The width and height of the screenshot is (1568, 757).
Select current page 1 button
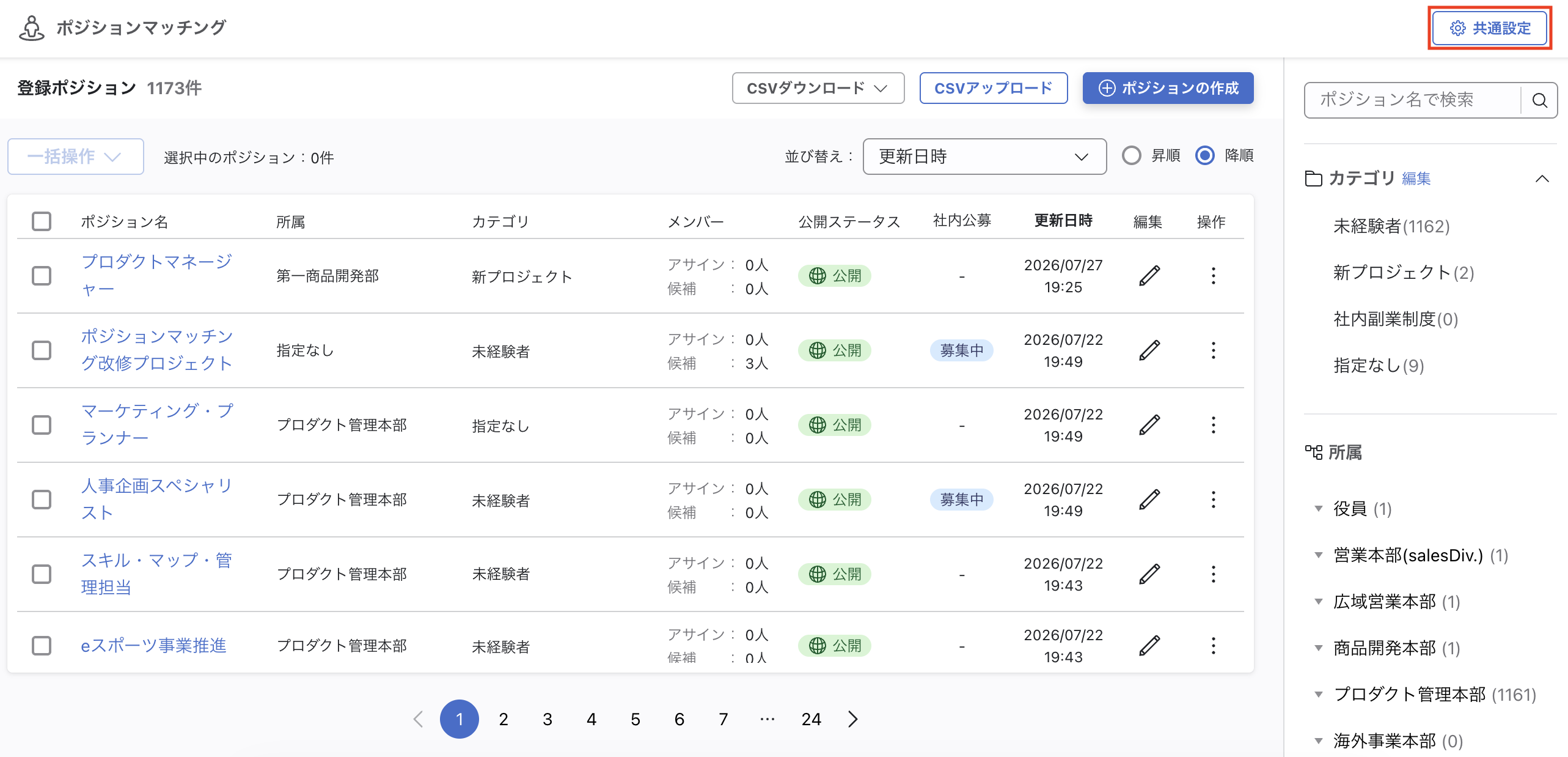(x=460, y=719)
